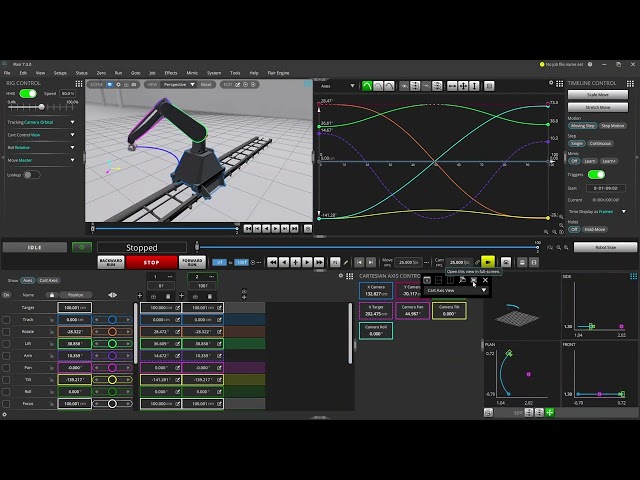Open graph panel settings gear icon
The image size is (640, 480).
pos(551,83)
